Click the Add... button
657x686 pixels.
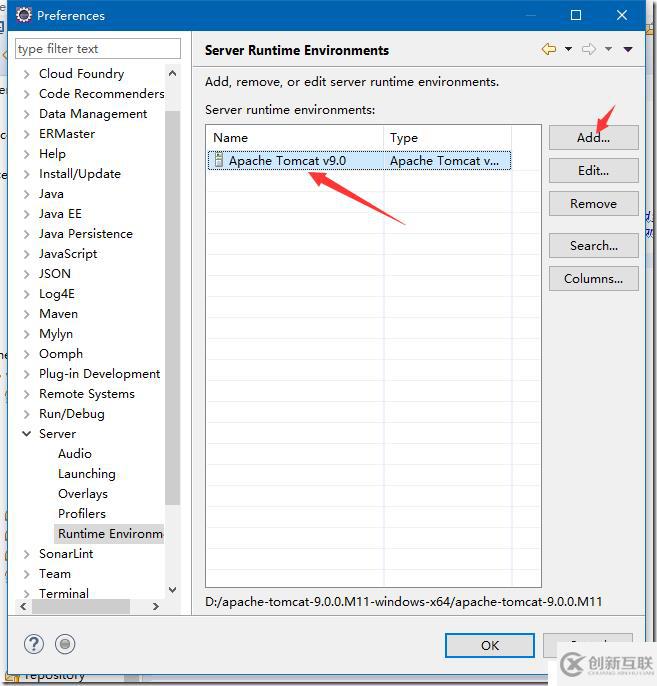pos(594,137)
